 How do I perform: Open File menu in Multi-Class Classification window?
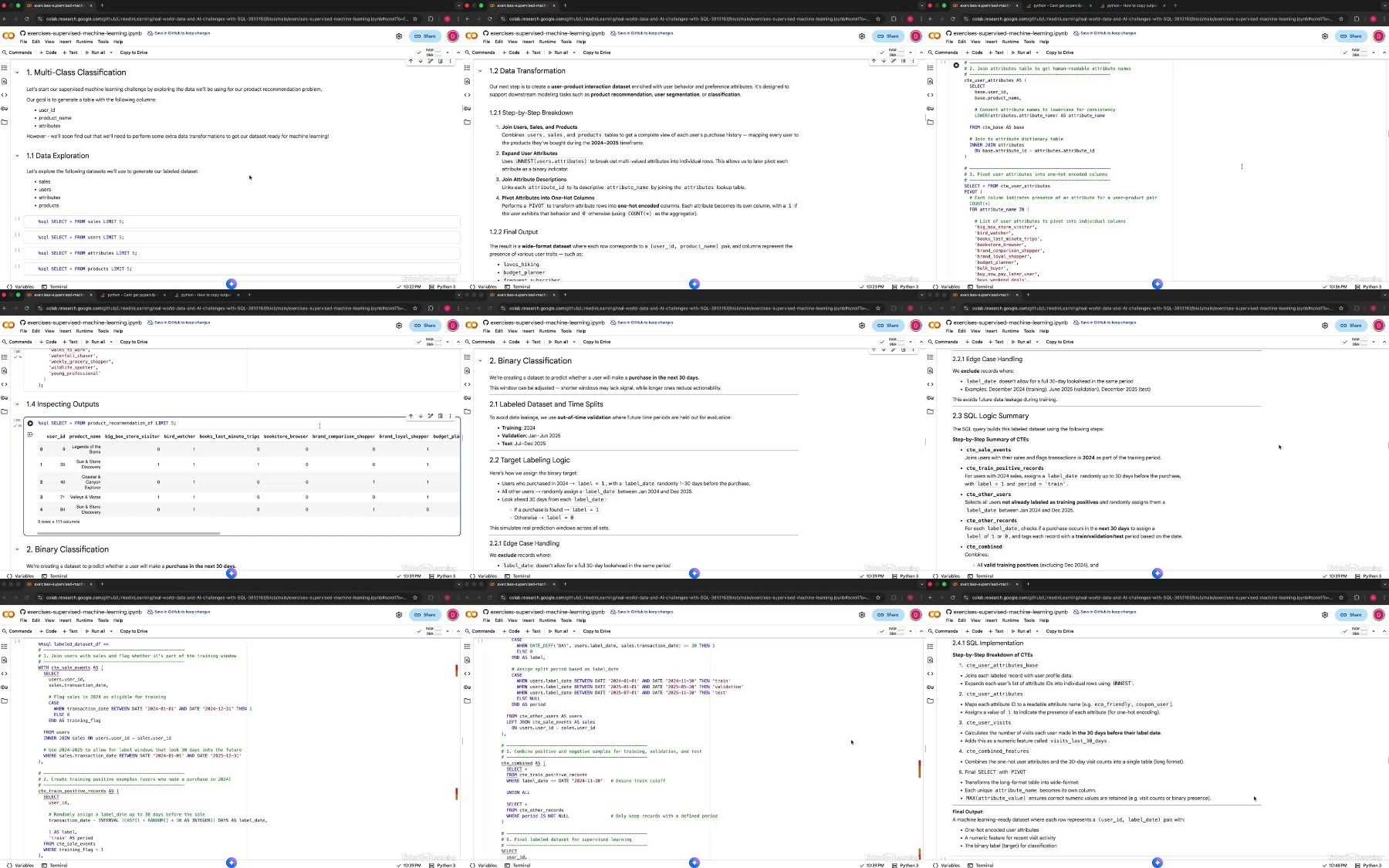click(x=23, y=42)
